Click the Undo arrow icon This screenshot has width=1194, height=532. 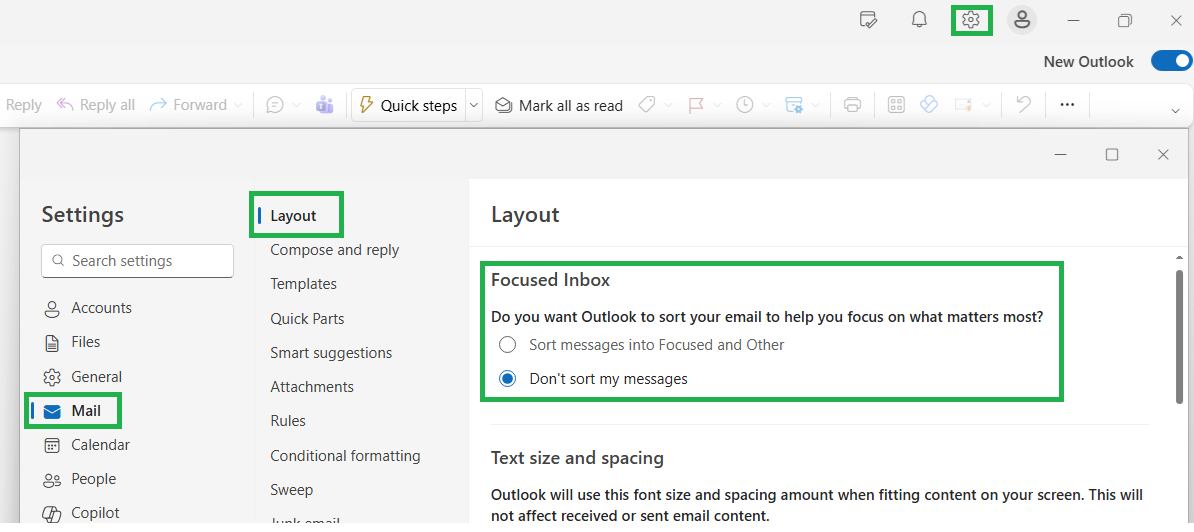point(1023,105)
